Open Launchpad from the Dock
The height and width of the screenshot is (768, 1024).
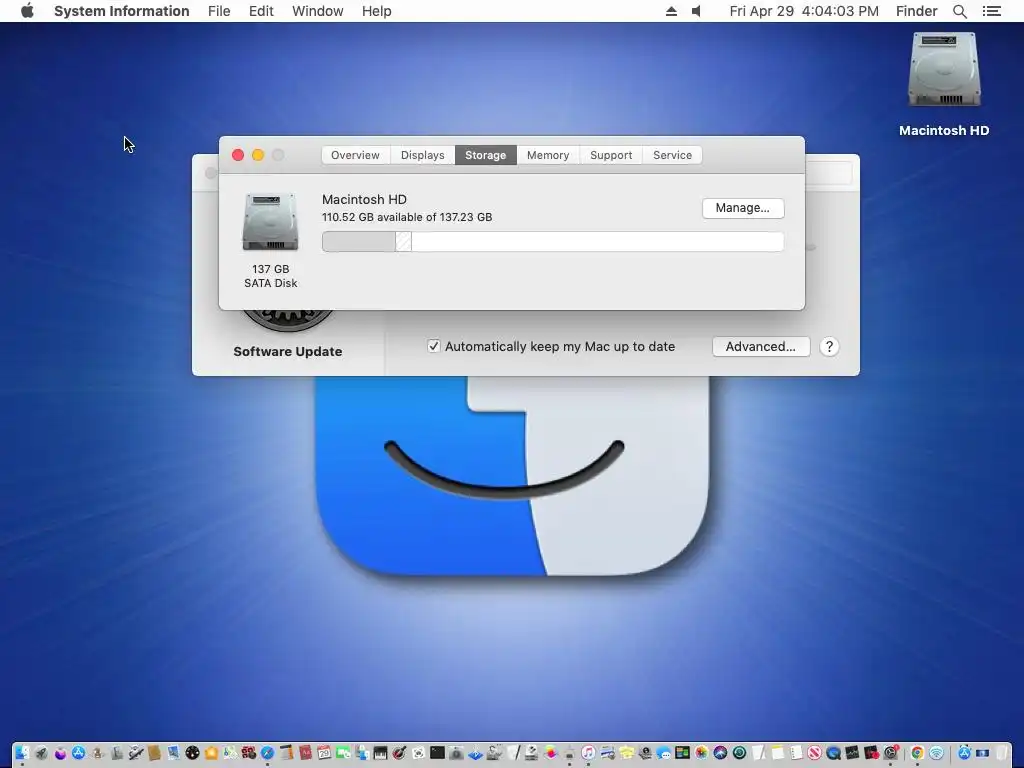coord(41,753)
